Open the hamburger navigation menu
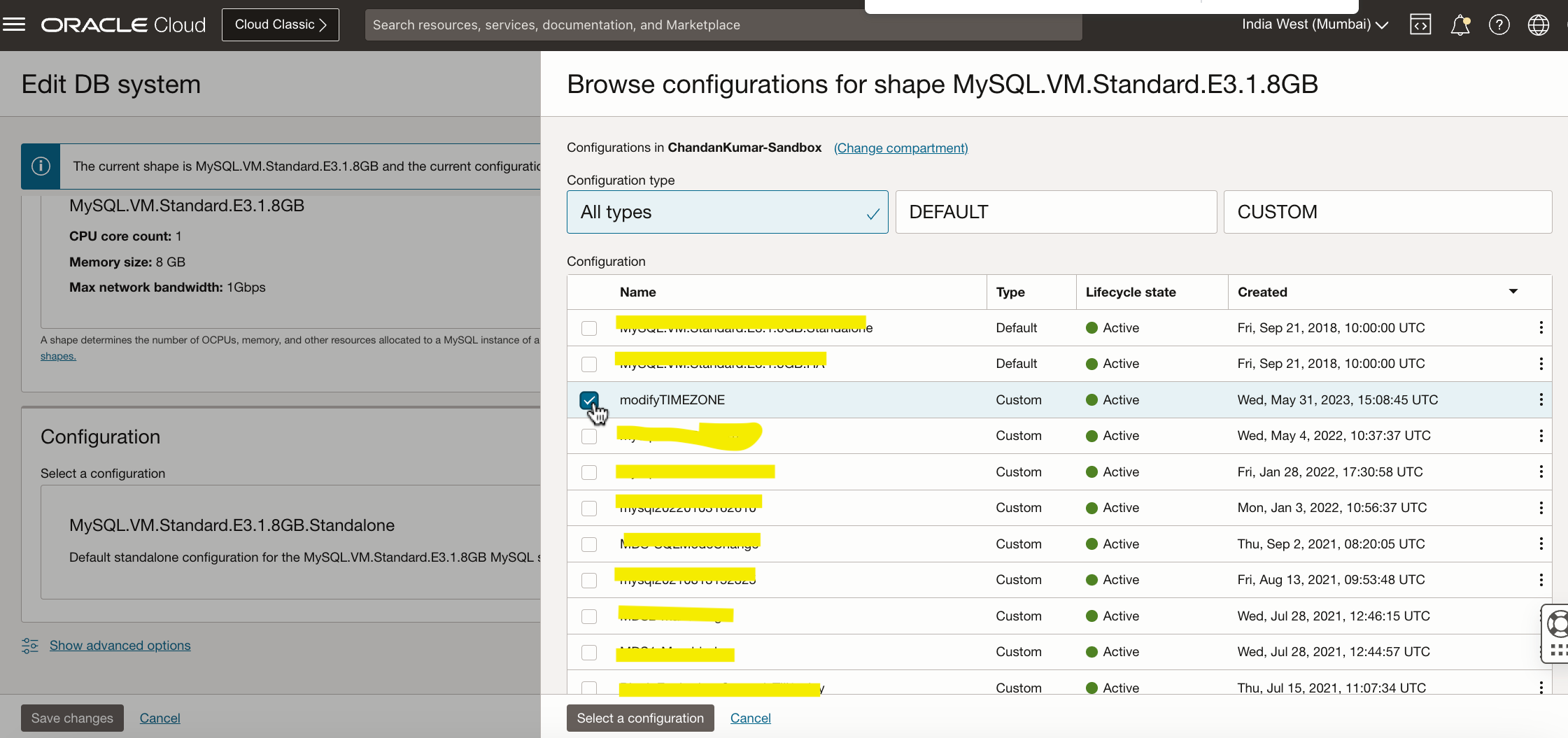The width and height of the screenshot is (1568, 738). coord(14,25)
